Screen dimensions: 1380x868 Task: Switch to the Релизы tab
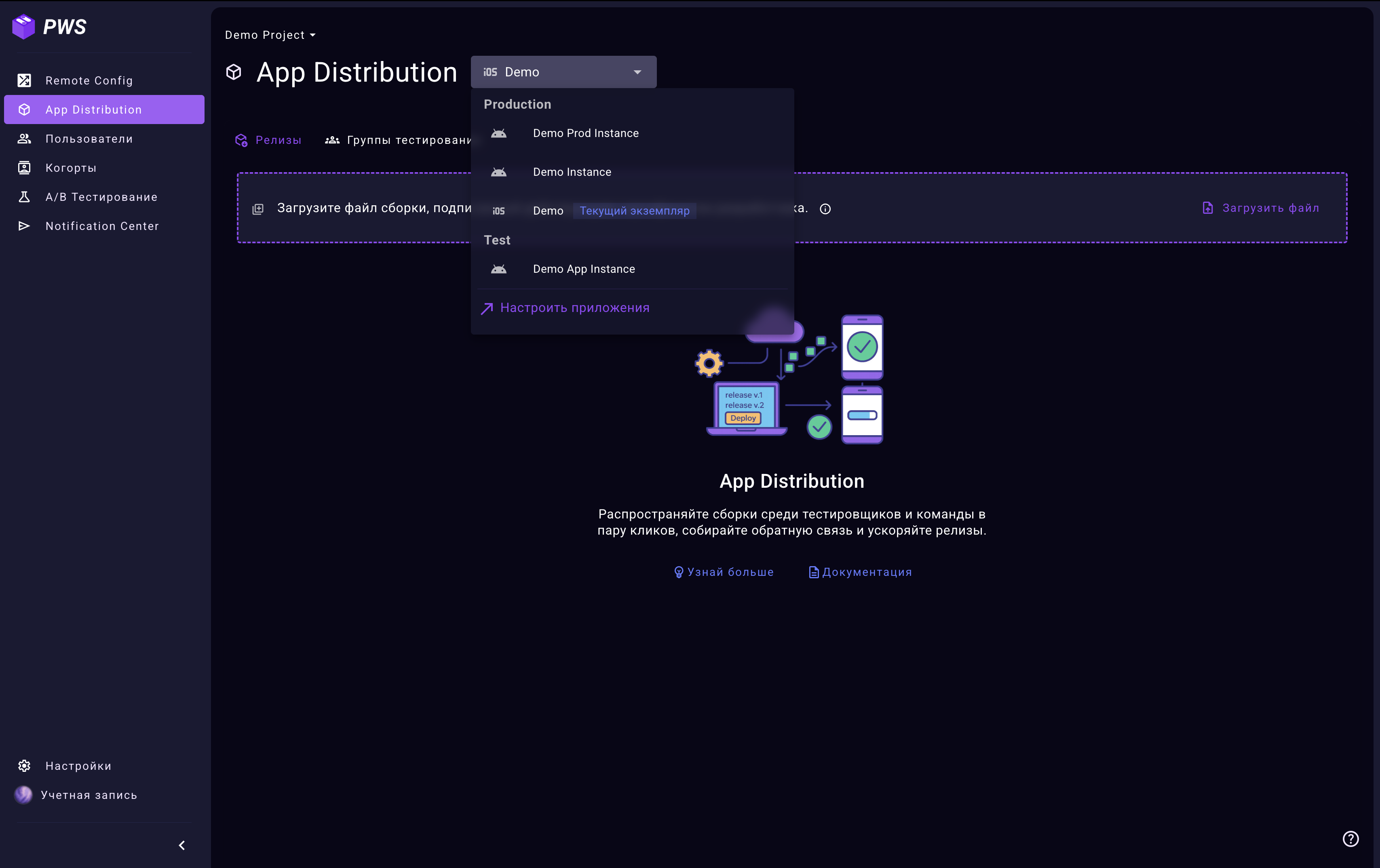click(268, 140)
